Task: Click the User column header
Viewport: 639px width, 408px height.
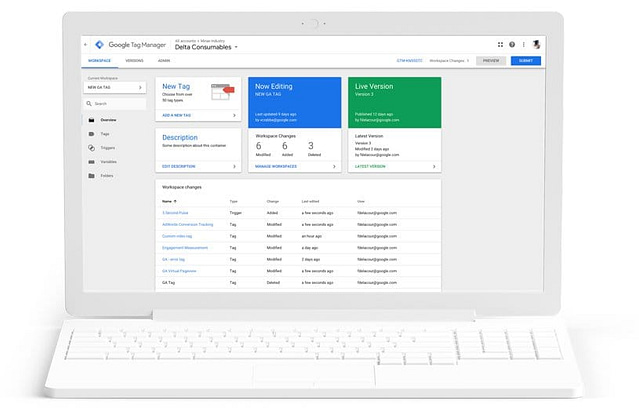Action: 361,201
